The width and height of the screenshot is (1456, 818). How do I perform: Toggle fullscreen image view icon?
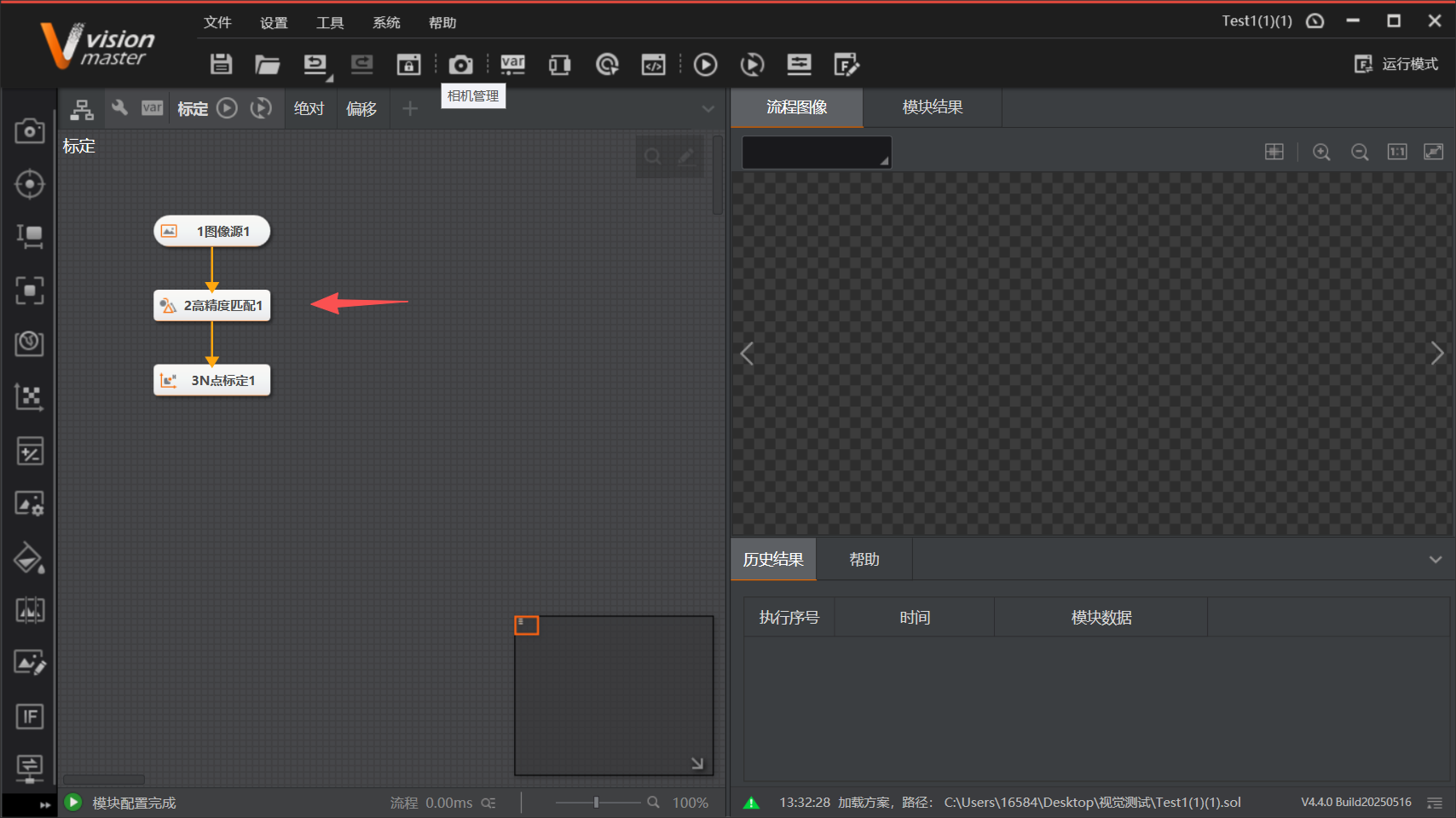tap(1434, 152)
